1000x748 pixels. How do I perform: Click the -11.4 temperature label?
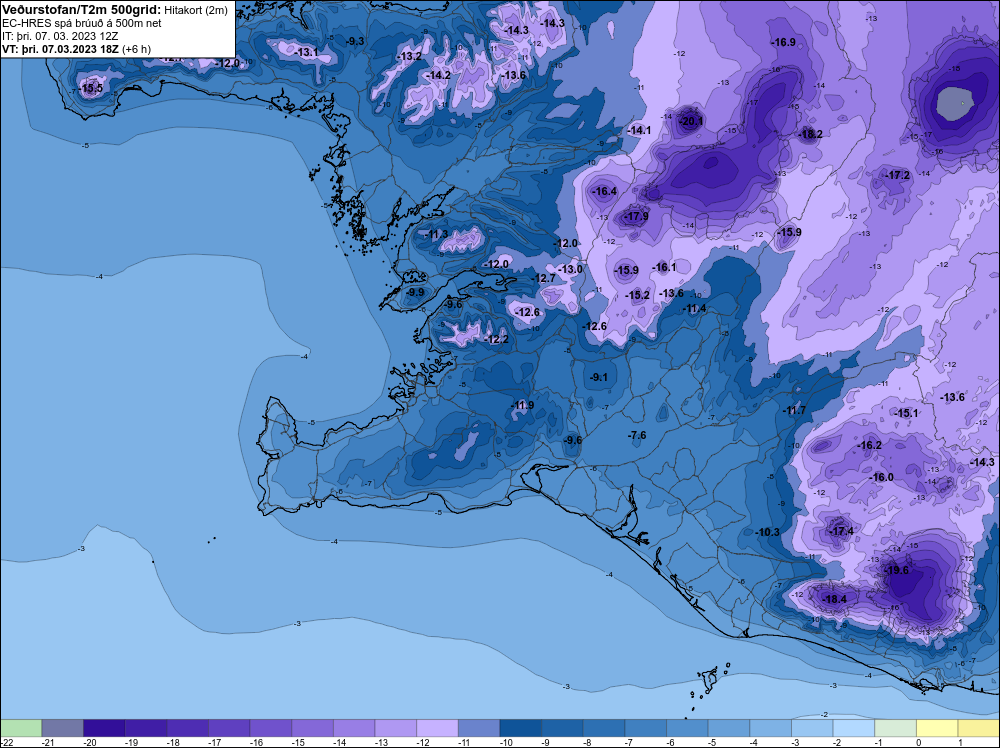(x=695, y=309)
